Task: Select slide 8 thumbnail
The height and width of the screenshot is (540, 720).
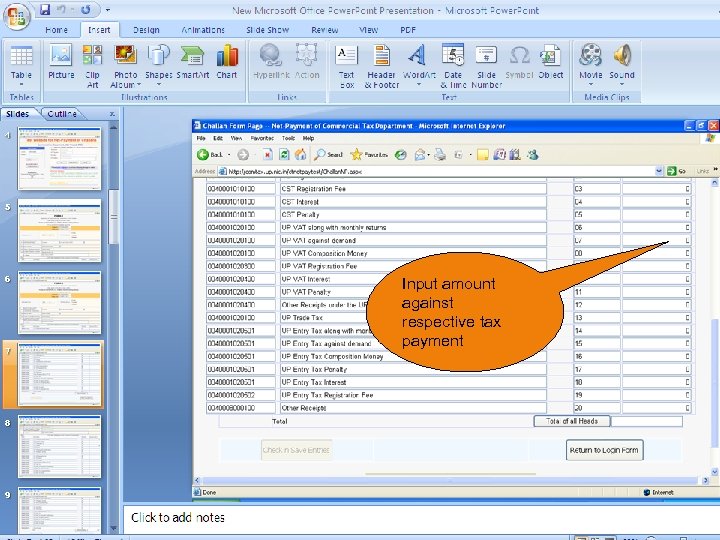Action: (x=59, y=447)
